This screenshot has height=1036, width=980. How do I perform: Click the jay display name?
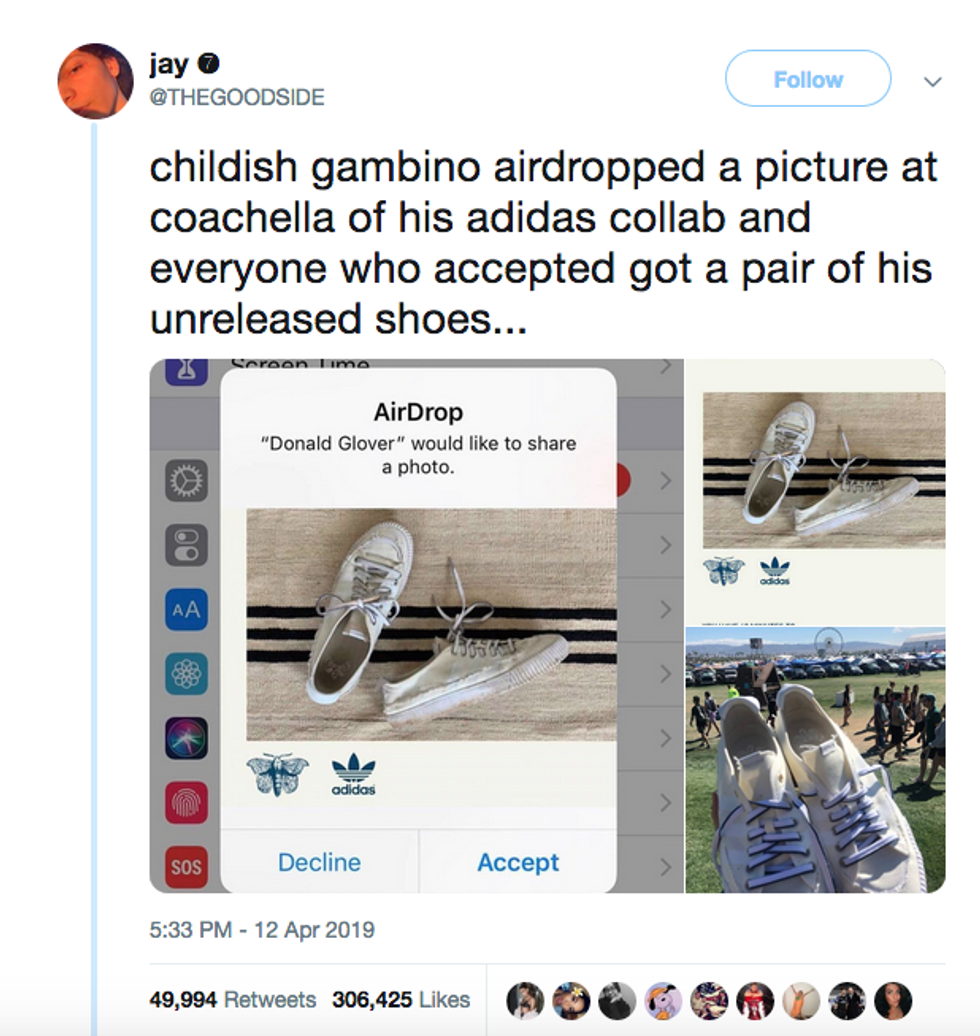[168, 64]
